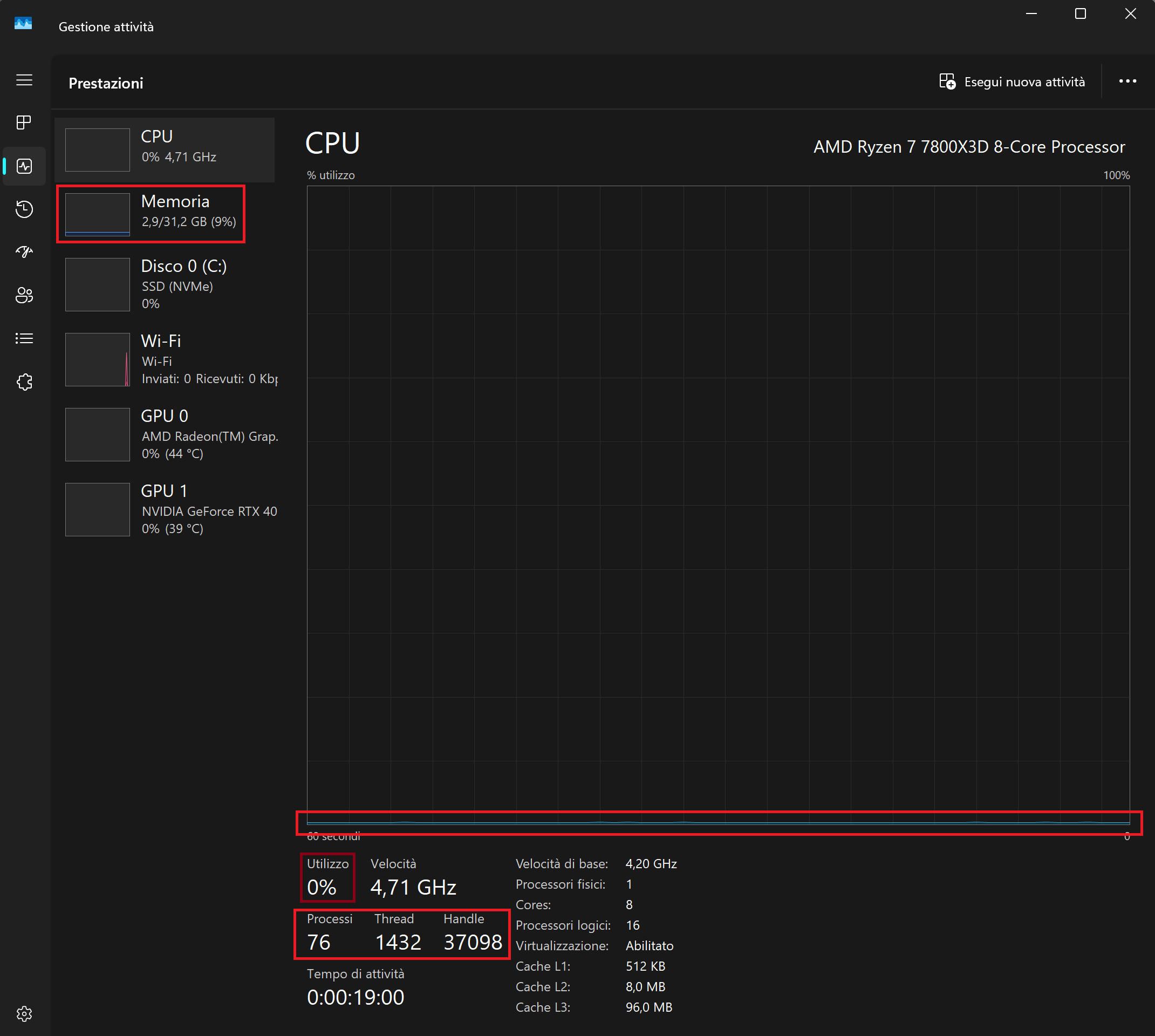Open the hamburger navigation menu

(x=24, y=80)
